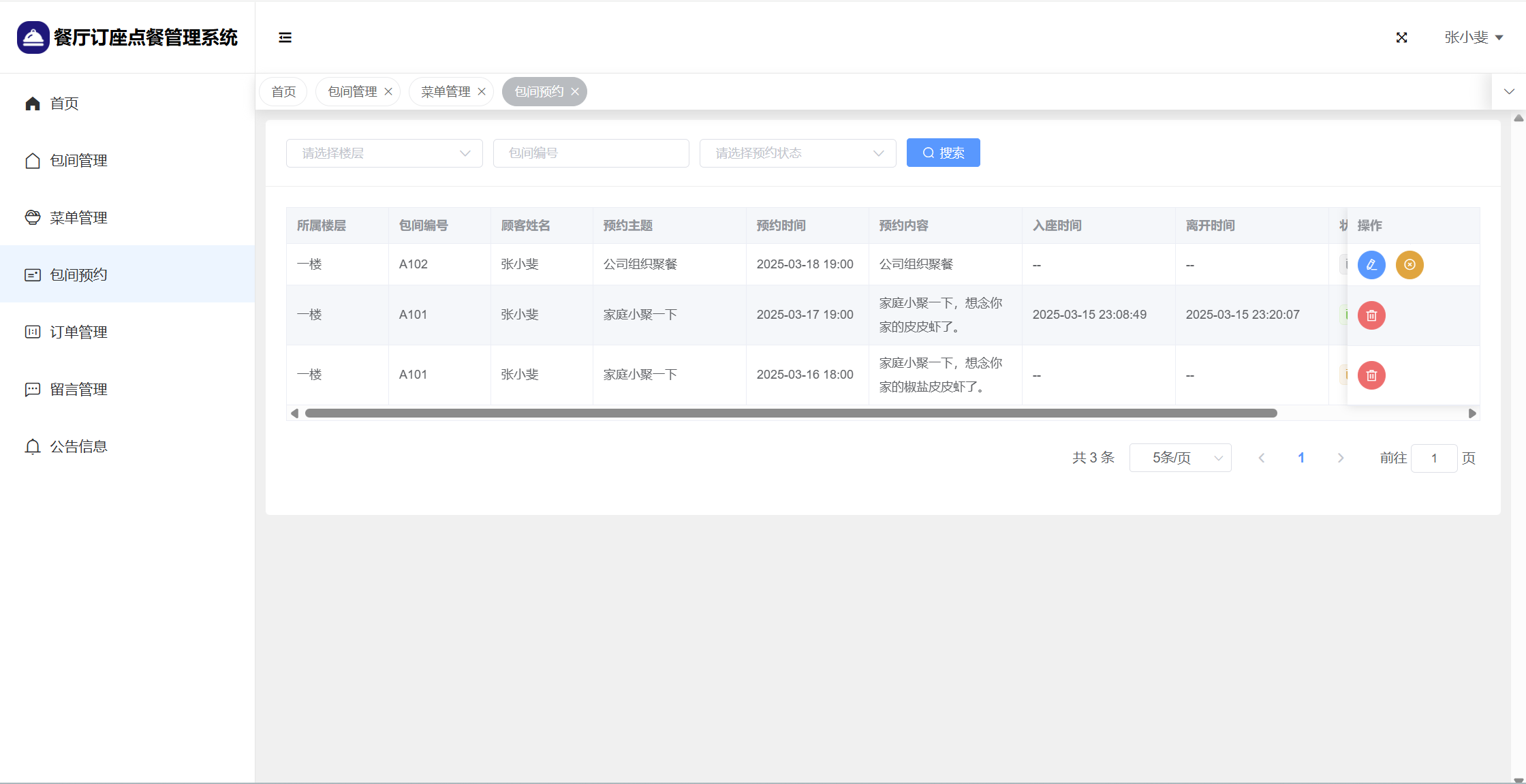The image size is (1526, 784).
Task: Expand the 5条/页 page size selector
Action: click(1180, 458)
